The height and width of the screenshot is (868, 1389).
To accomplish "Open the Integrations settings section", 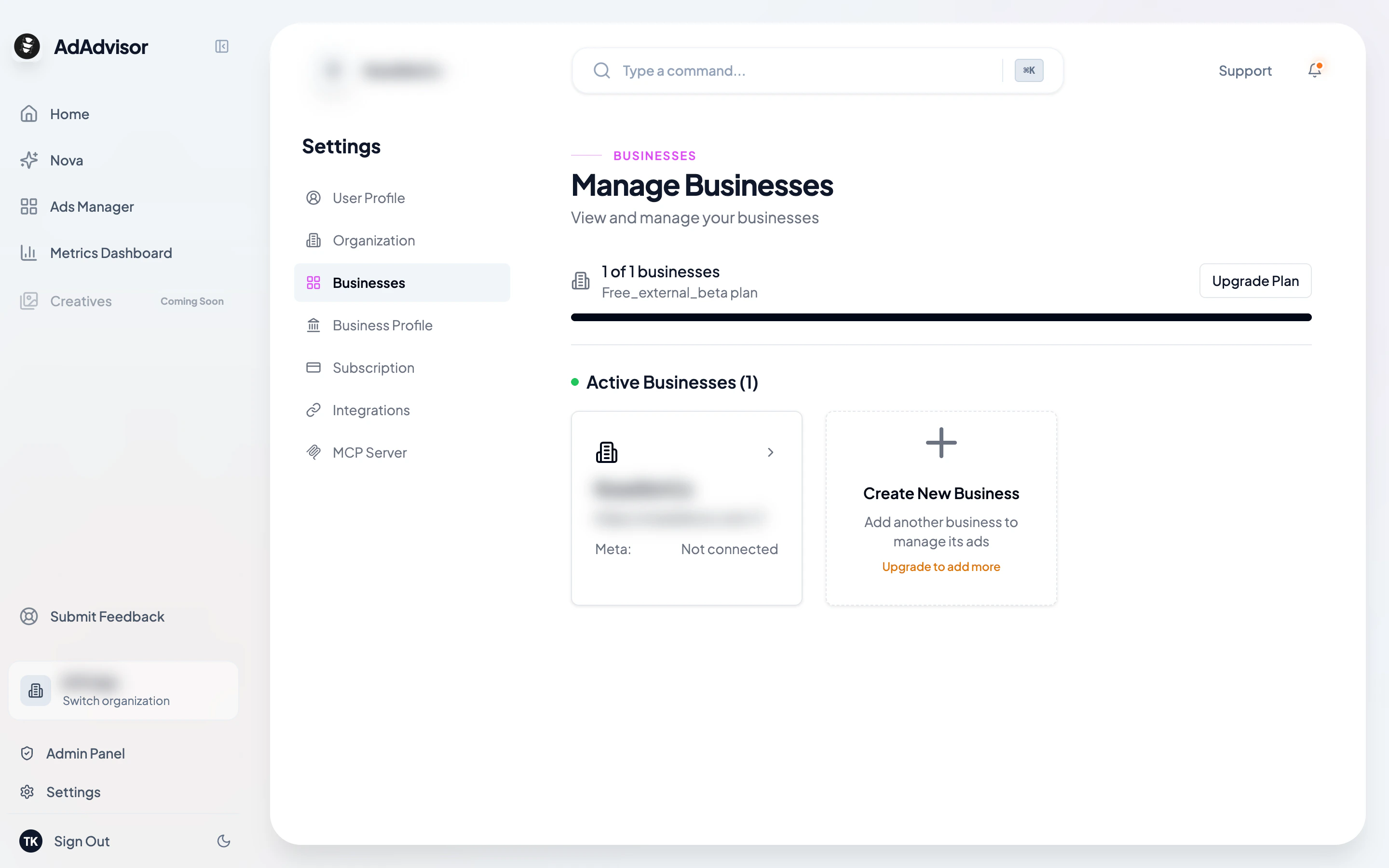I will (x=371, y=410).
